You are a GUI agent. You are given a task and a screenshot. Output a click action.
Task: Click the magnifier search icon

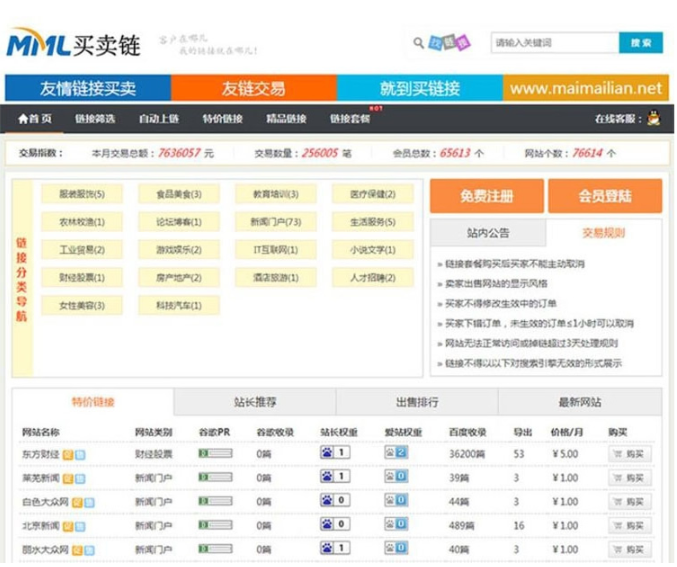[x=418, y=43]
